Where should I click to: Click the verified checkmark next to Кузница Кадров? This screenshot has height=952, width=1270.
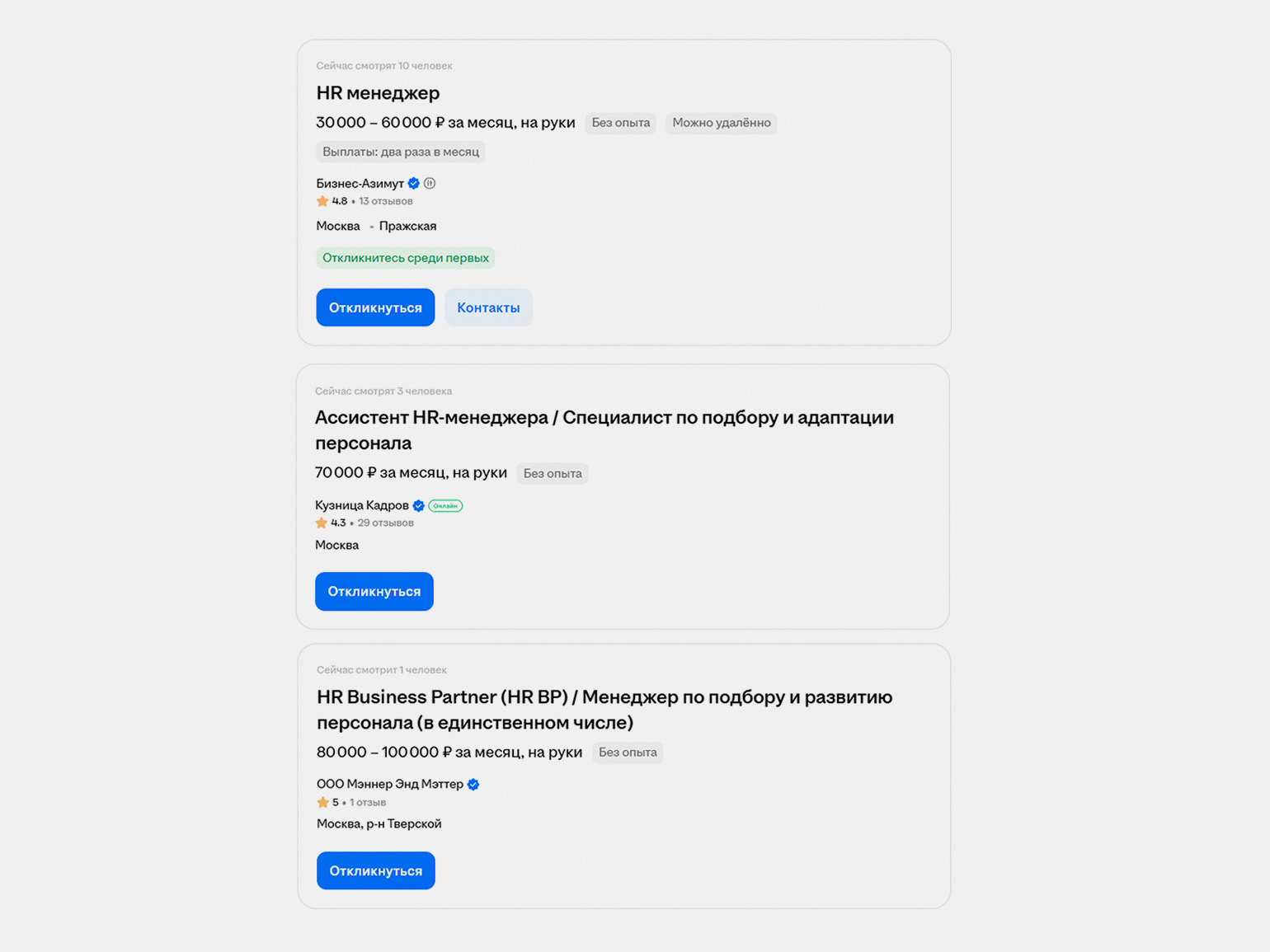click(418, 505)
